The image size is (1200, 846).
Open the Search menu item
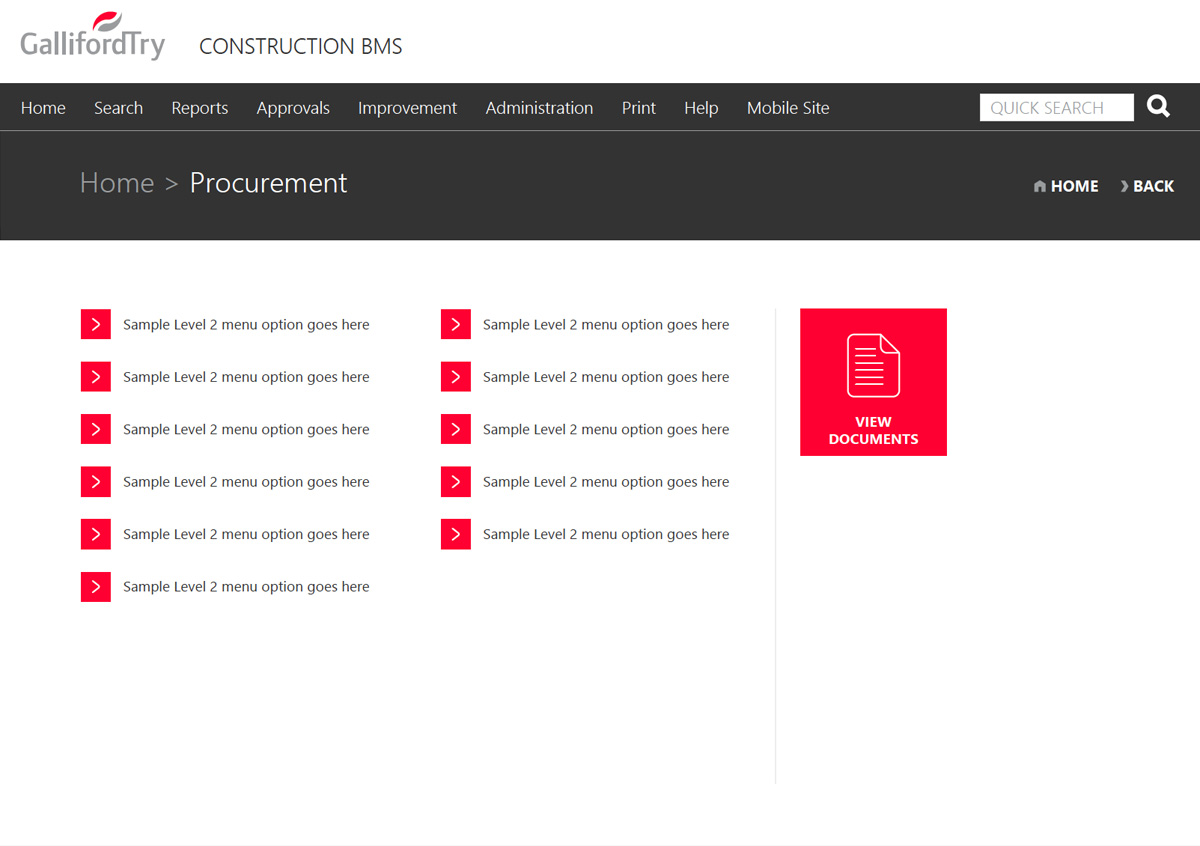click(118, 108)
